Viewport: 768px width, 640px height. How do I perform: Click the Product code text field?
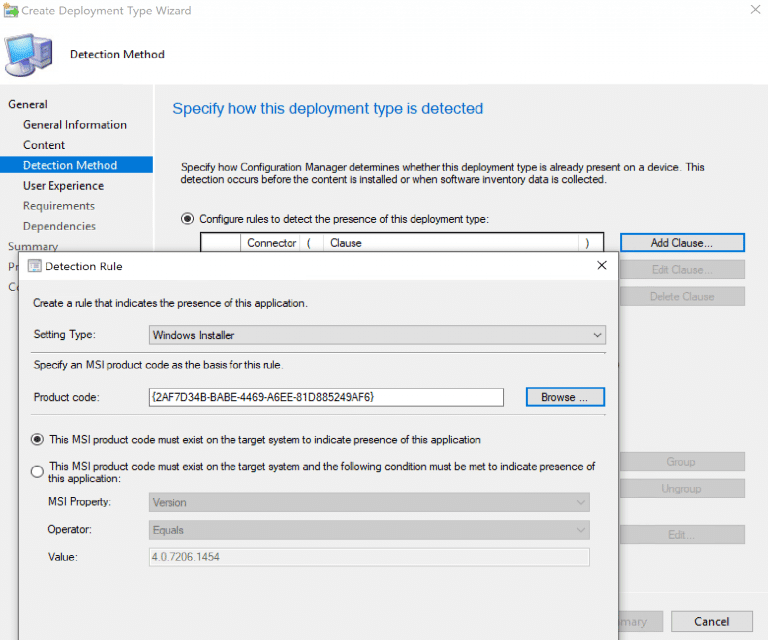click(325, 397)
